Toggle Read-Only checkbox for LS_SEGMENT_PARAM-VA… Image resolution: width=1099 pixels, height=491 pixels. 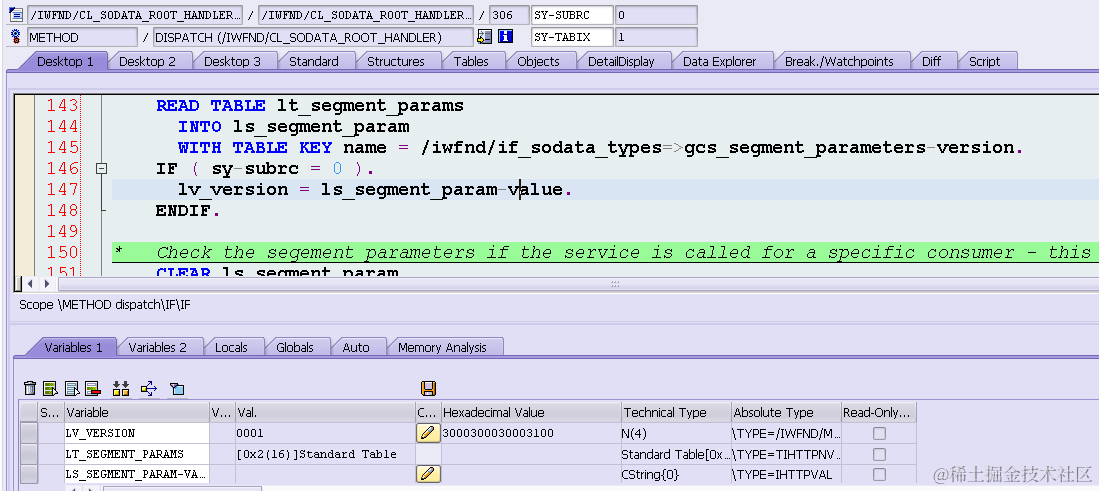[x=878, y=474]
